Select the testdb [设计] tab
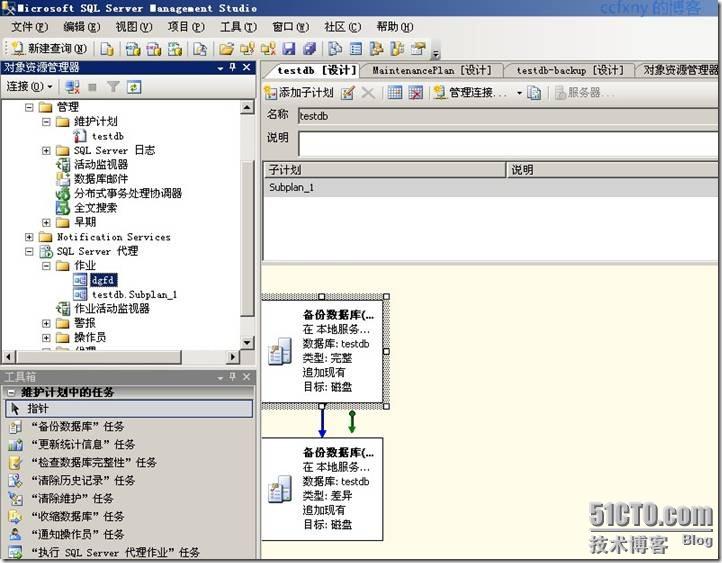 tap(317, 70)
